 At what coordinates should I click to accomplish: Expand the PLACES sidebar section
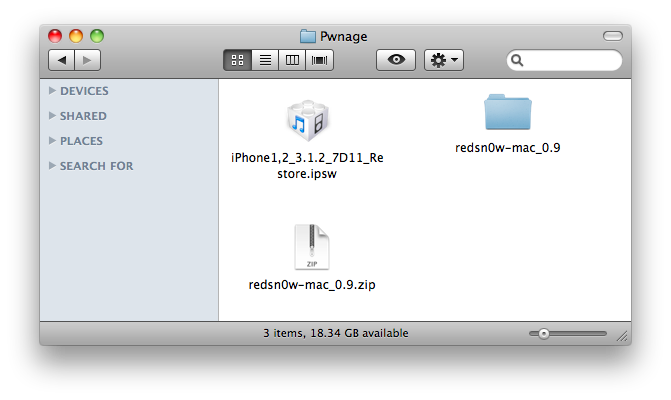[x=52, y=141]
